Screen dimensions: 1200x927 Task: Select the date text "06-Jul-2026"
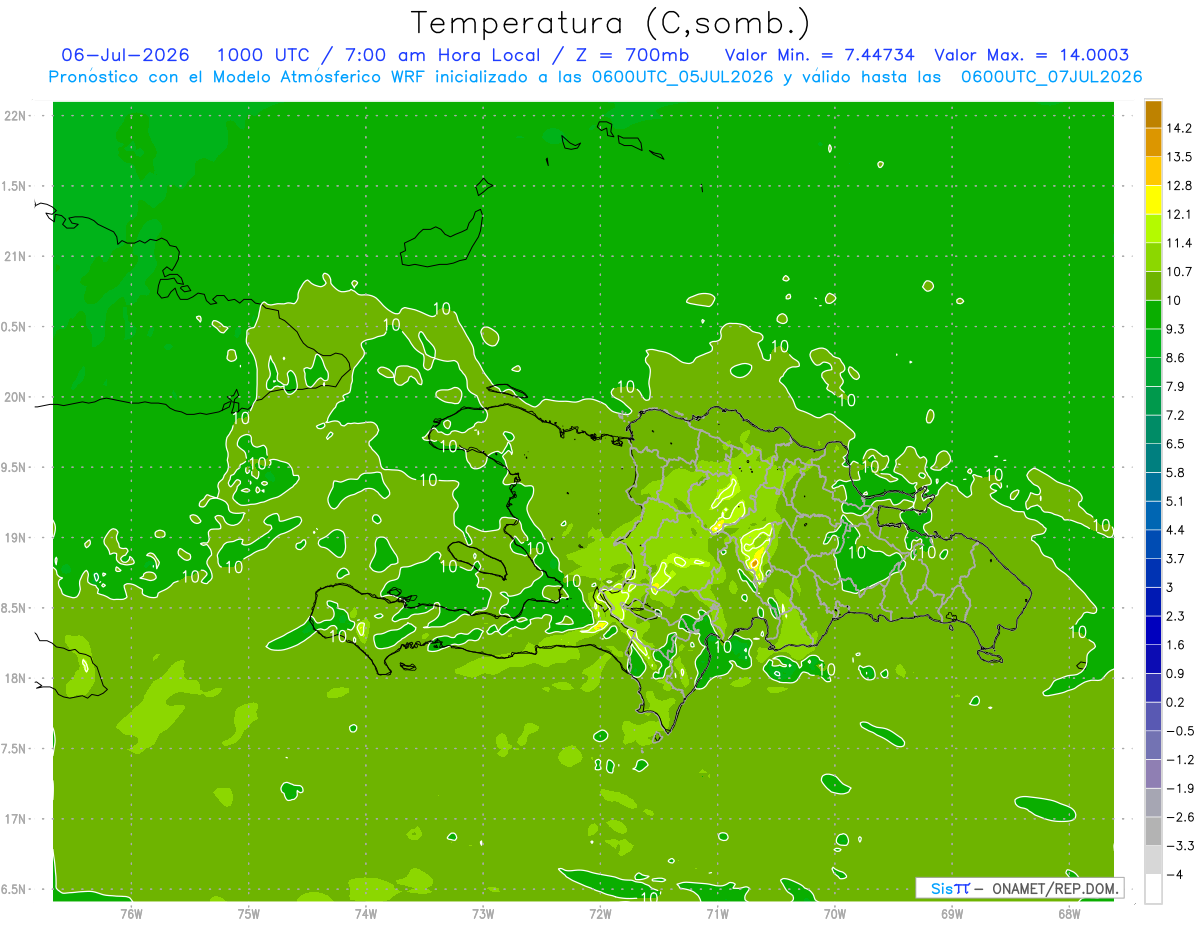point(126,55)
